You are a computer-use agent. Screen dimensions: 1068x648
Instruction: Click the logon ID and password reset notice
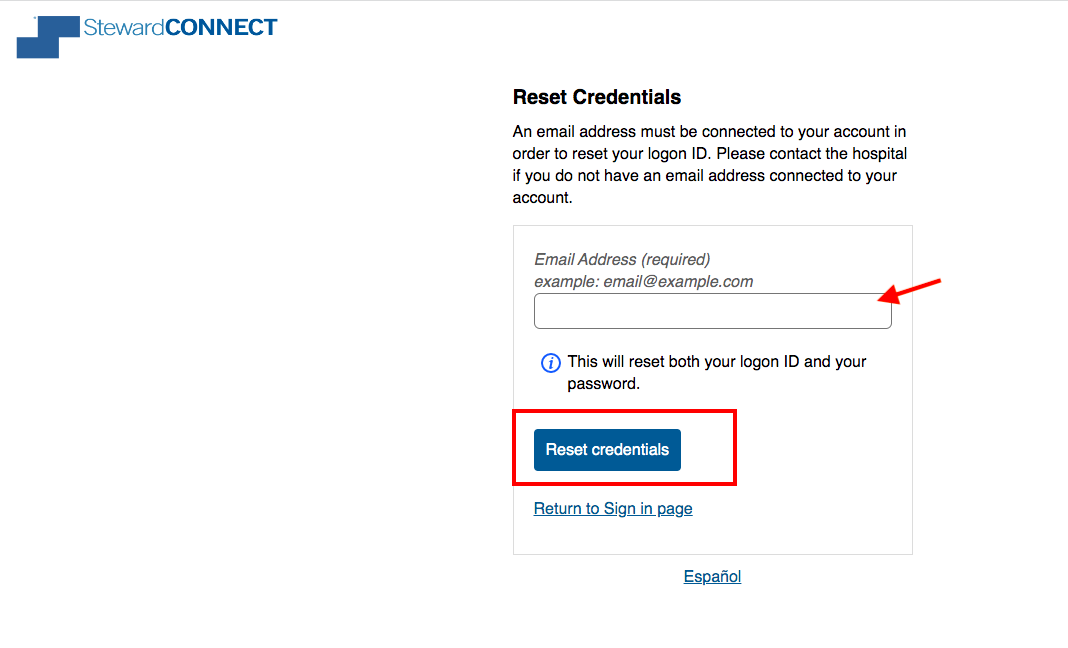[x=717, y=373]
